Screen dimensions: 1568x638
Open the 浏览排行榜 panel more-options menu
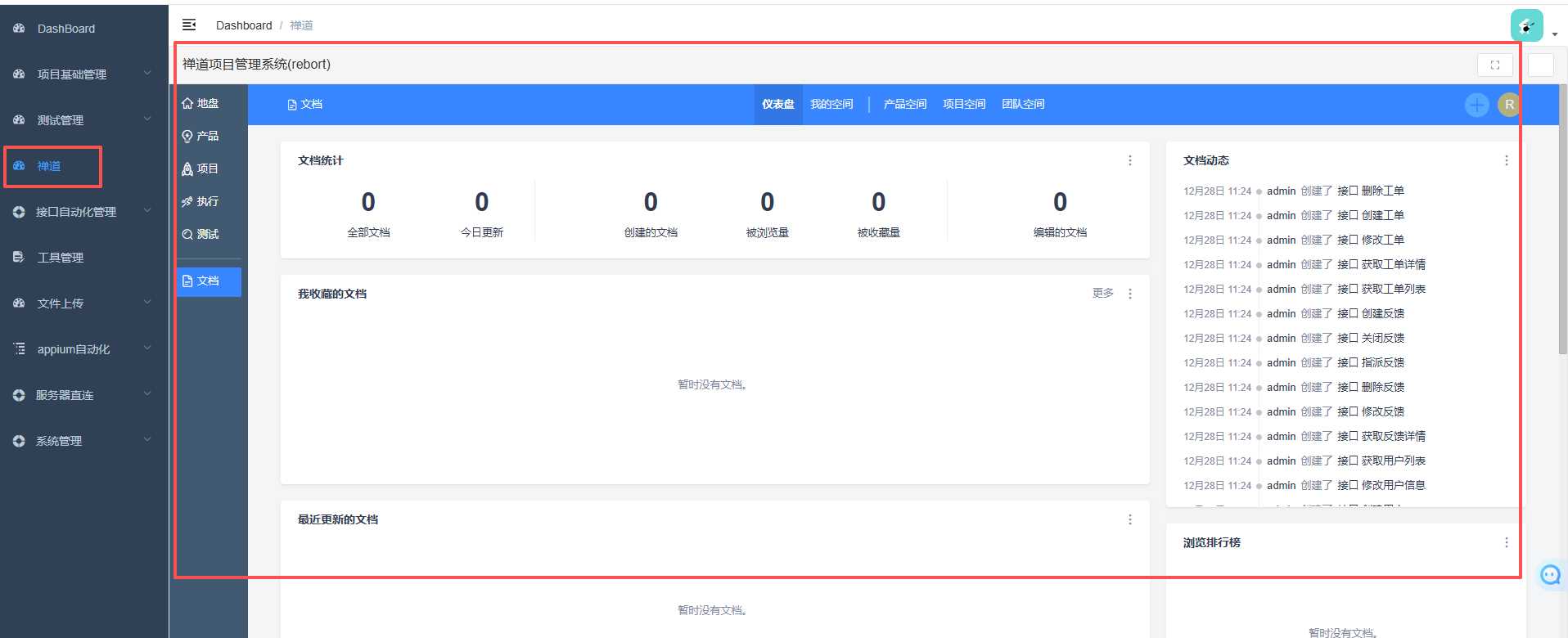1507,542
